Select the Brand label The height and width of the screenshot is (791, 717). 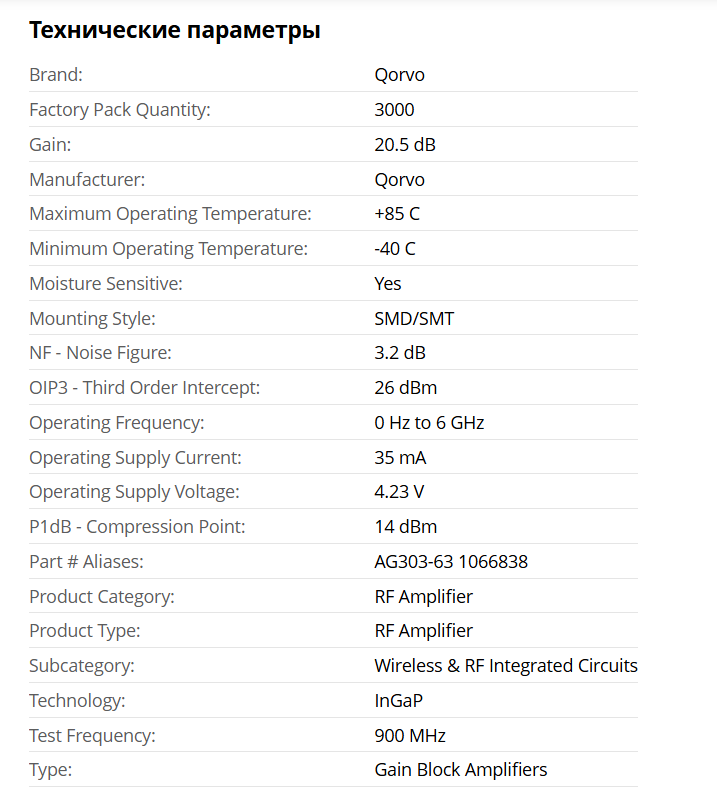click(x=56, y=75)
